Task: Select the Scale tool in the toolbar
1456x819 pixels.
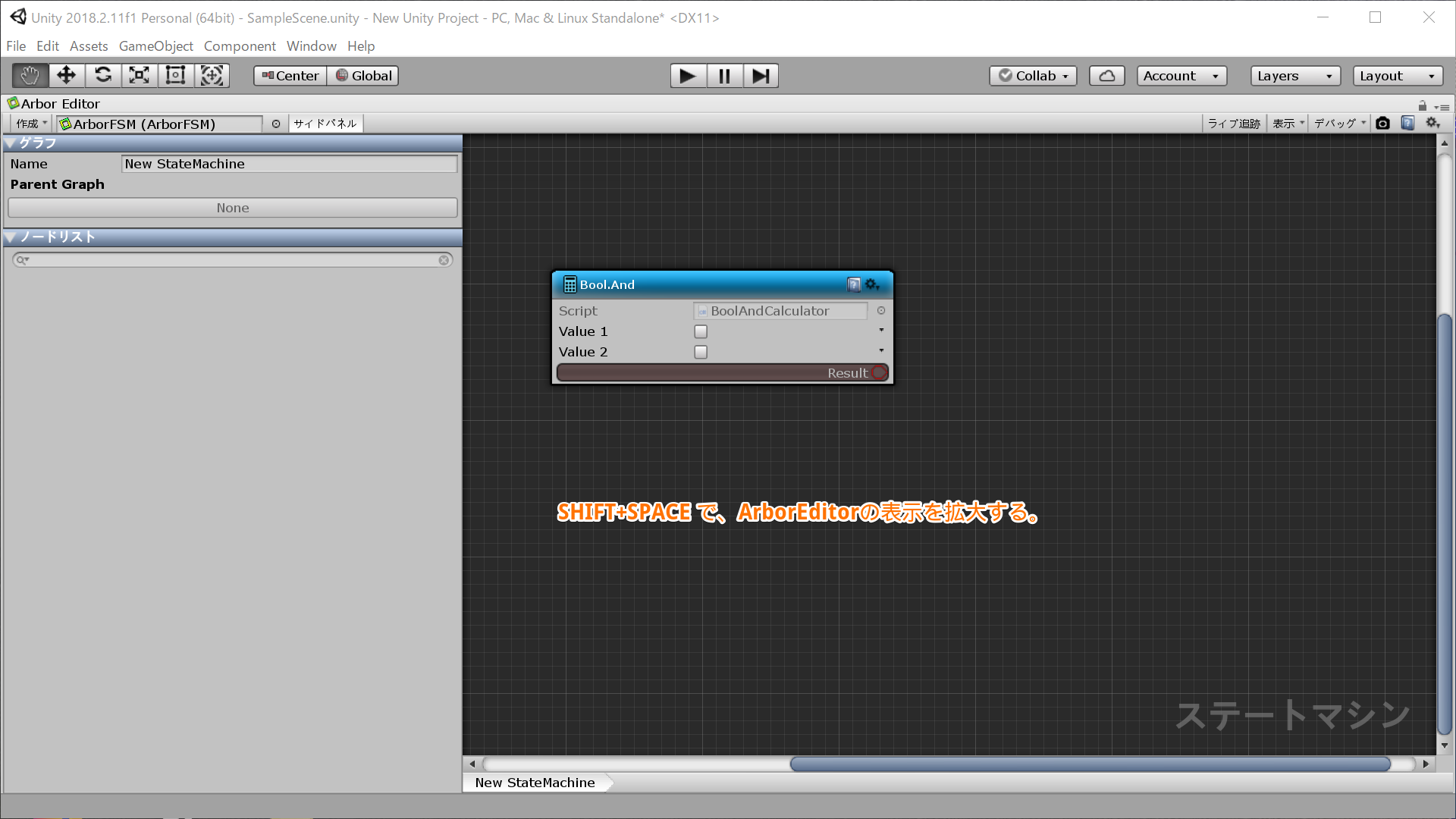Action: pos(138,75)
